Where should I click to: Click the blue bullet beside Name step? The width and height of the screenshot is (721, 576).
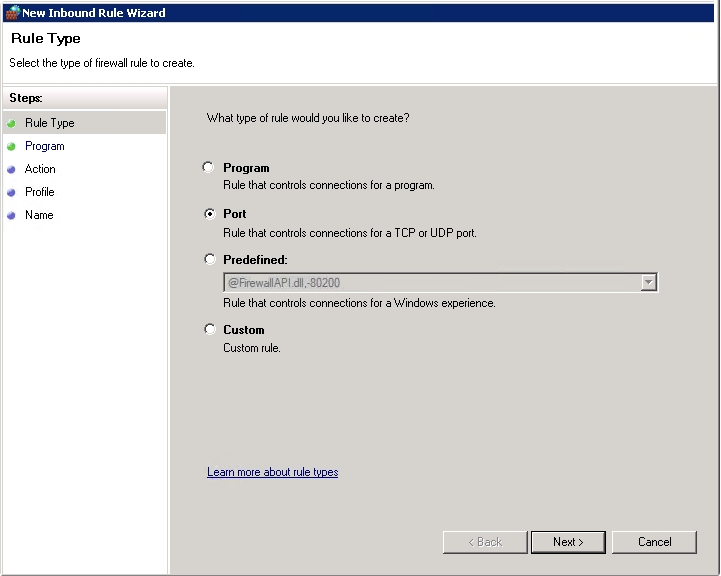pos(11,215)
